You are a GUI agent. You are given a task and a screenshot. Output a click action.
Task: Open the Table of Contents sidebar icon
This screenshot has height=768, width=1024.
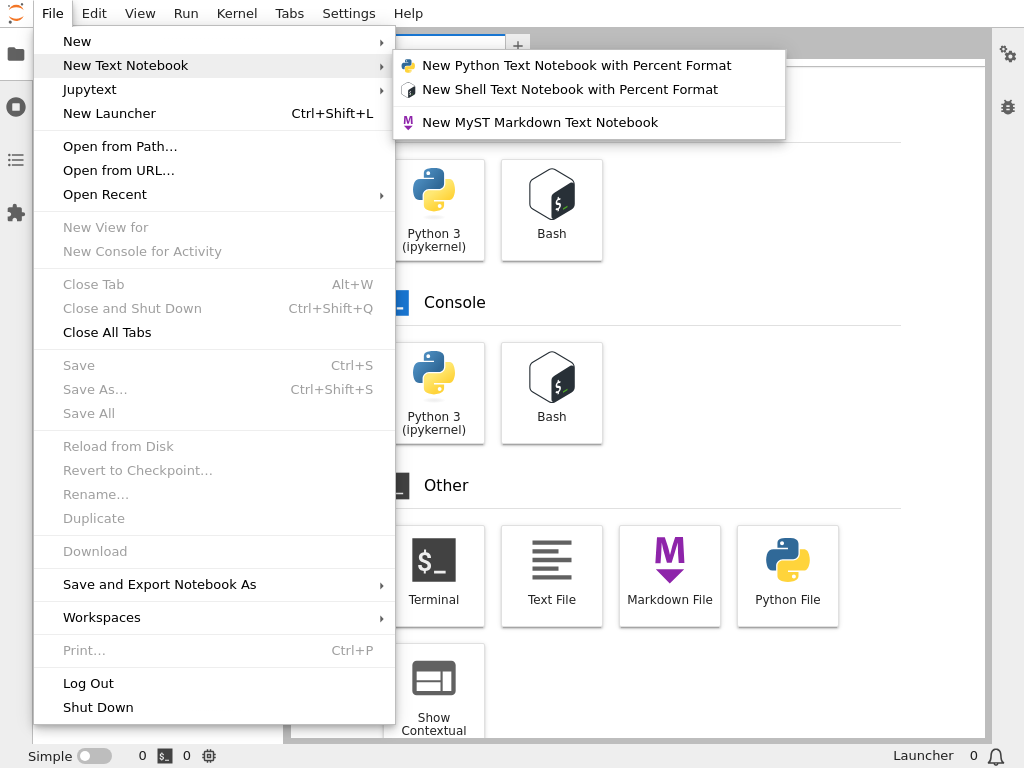click(16, 160)
